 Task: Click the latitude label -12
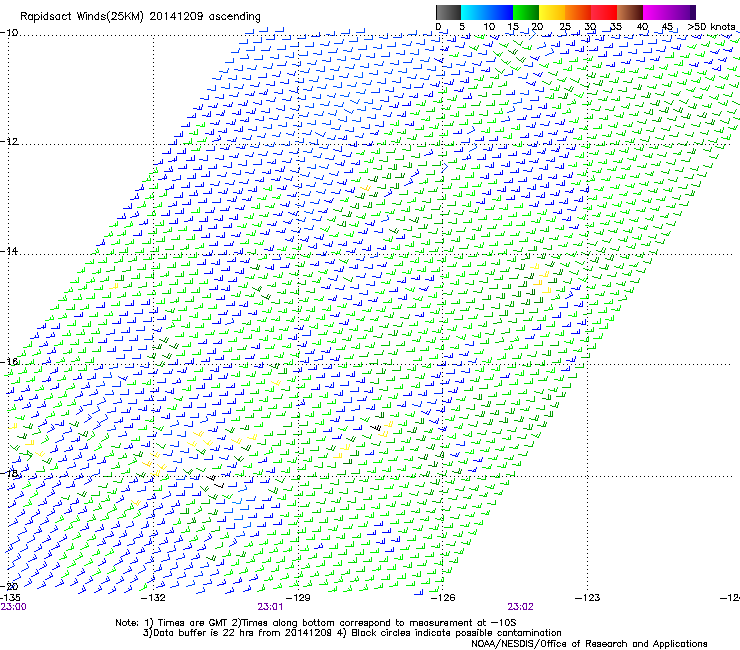[x=9, y=142]
